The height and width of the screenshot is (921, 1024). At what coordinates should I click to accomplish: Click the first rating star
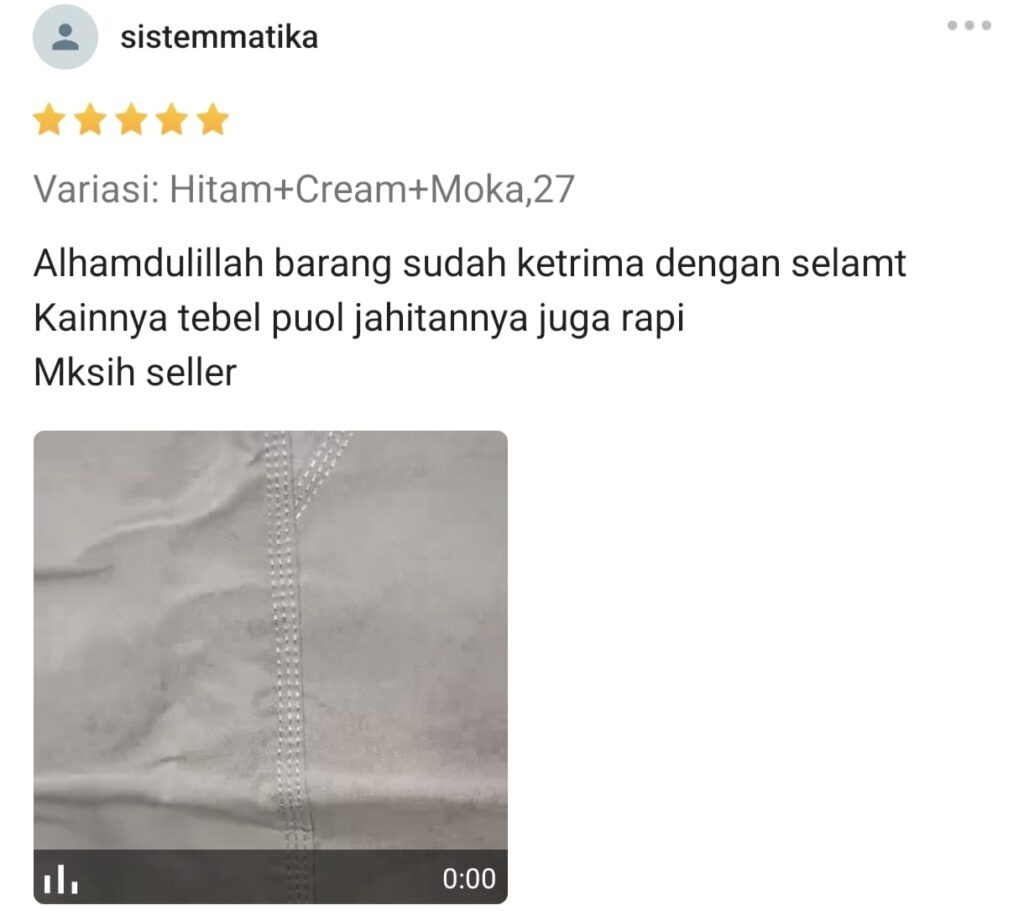[50, 120]
